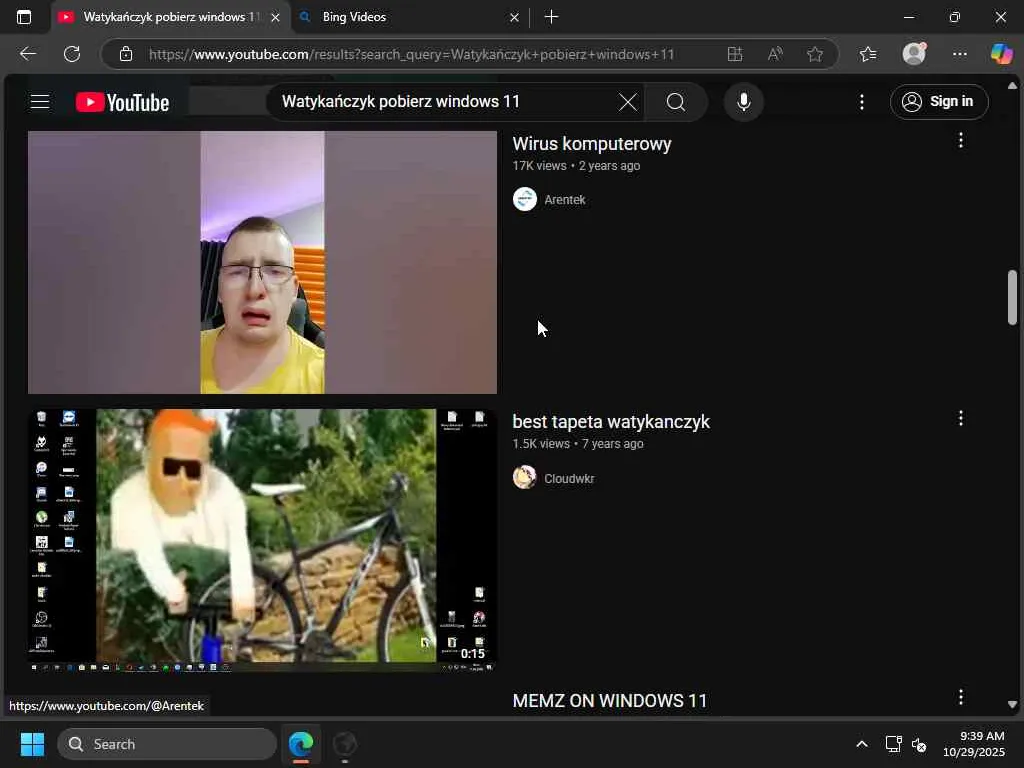The width and height of the screenshot is (1024, 768).
Task: Open options for Wirus komputerowy video
Action: (x=961, y=140)
